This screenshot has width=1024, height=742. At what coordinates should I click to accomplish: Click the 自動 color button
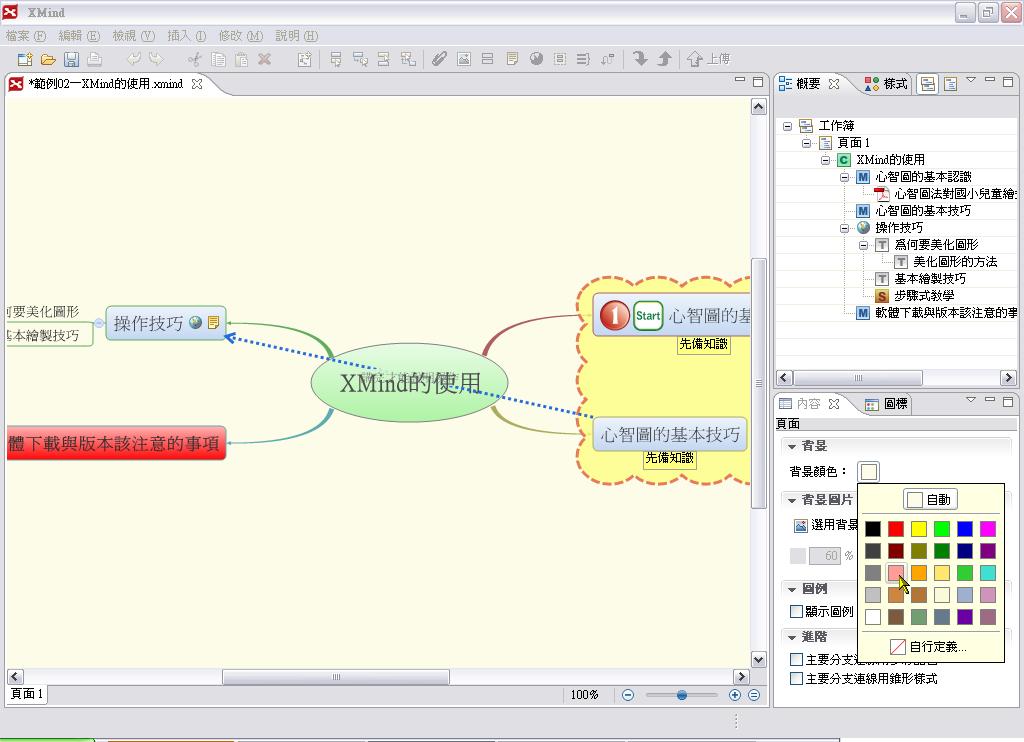[x=930, y=500]
